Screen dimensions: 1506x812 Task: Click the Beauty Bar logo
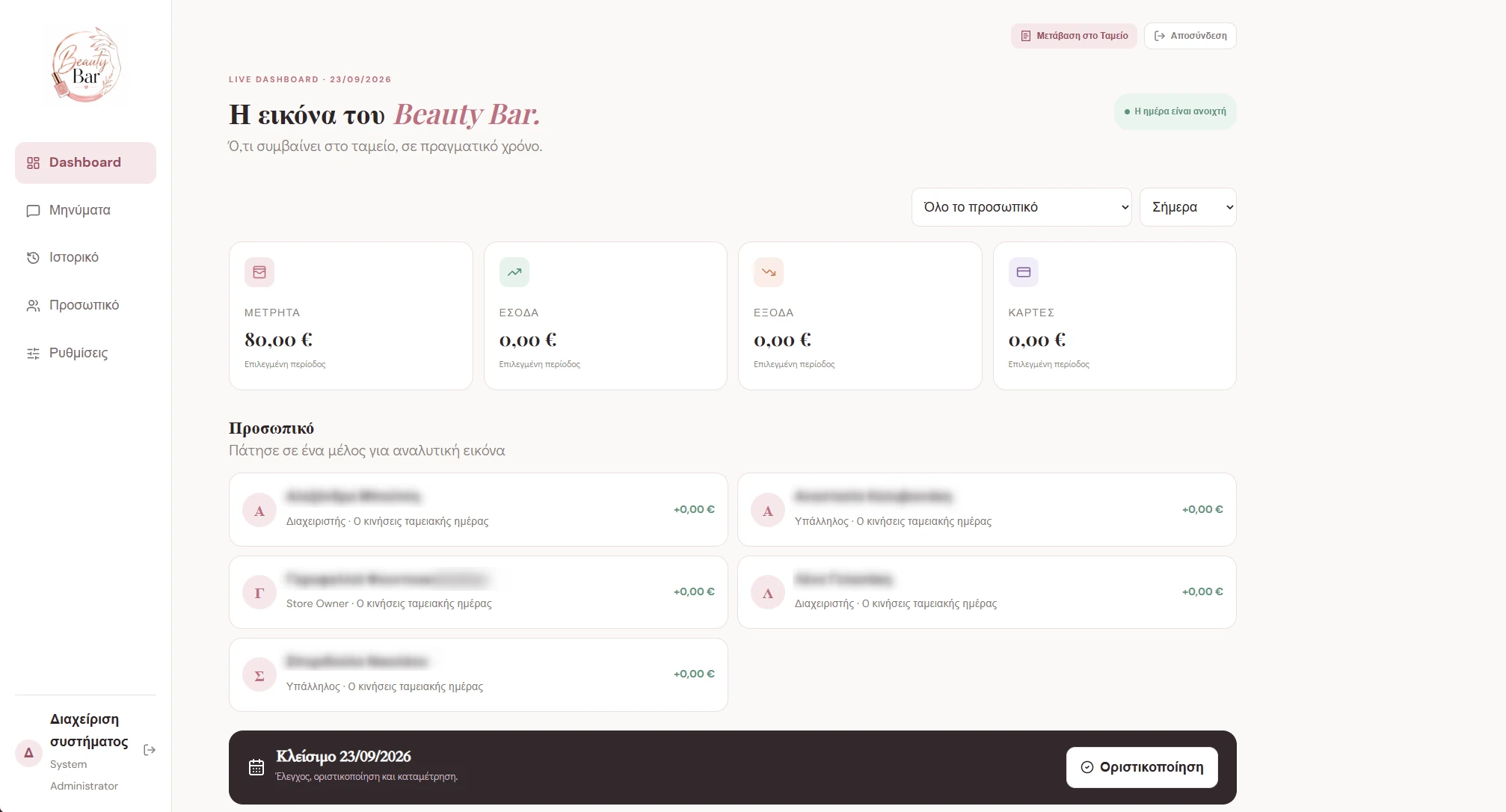(x=85, y=64)
